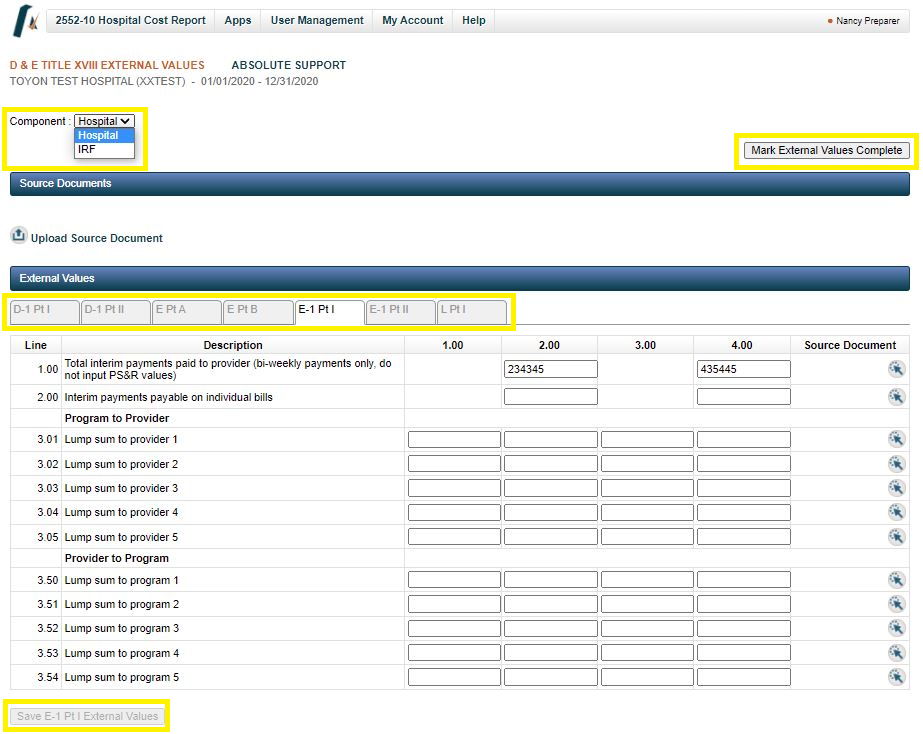Click line 1.00 column 4.00 field with 435445

click(743, 369)
